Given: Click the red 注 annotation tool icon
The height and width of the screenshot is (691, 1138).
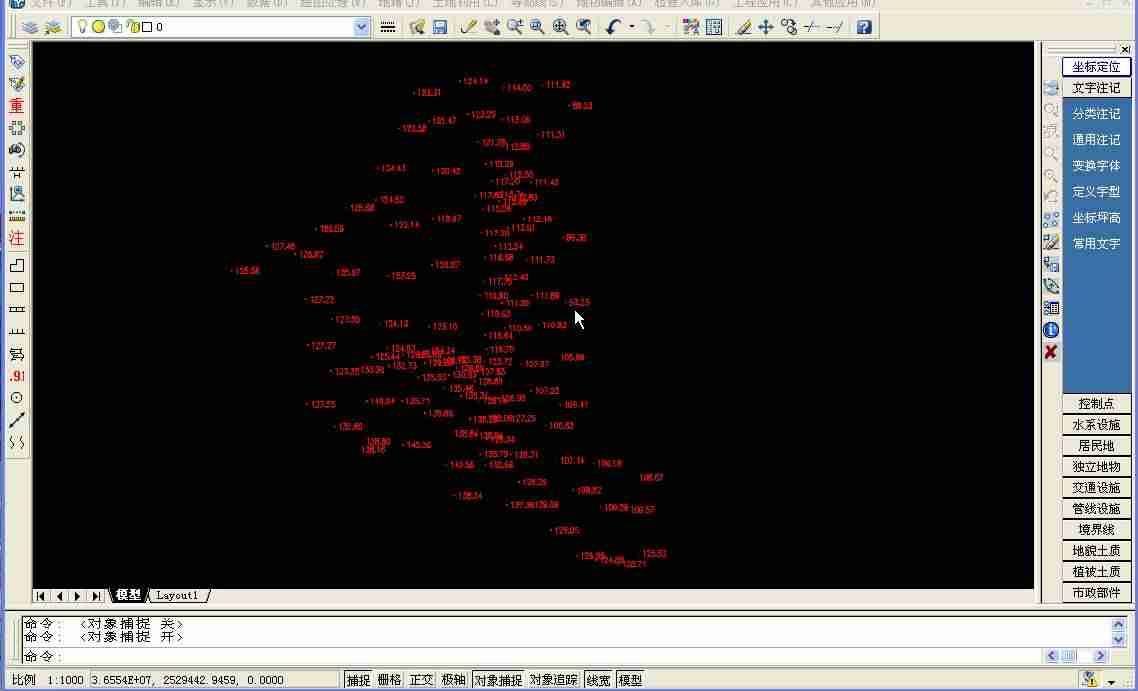Looking at the screenshot, I should pyautogui.click(x=17, y=238).
